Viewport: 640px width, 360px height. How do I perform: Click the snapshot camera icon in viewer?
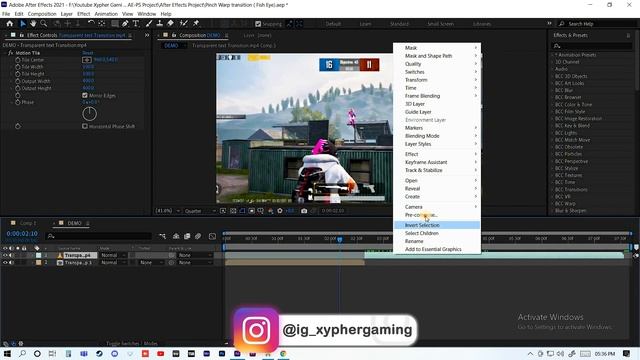click(304, 211)
